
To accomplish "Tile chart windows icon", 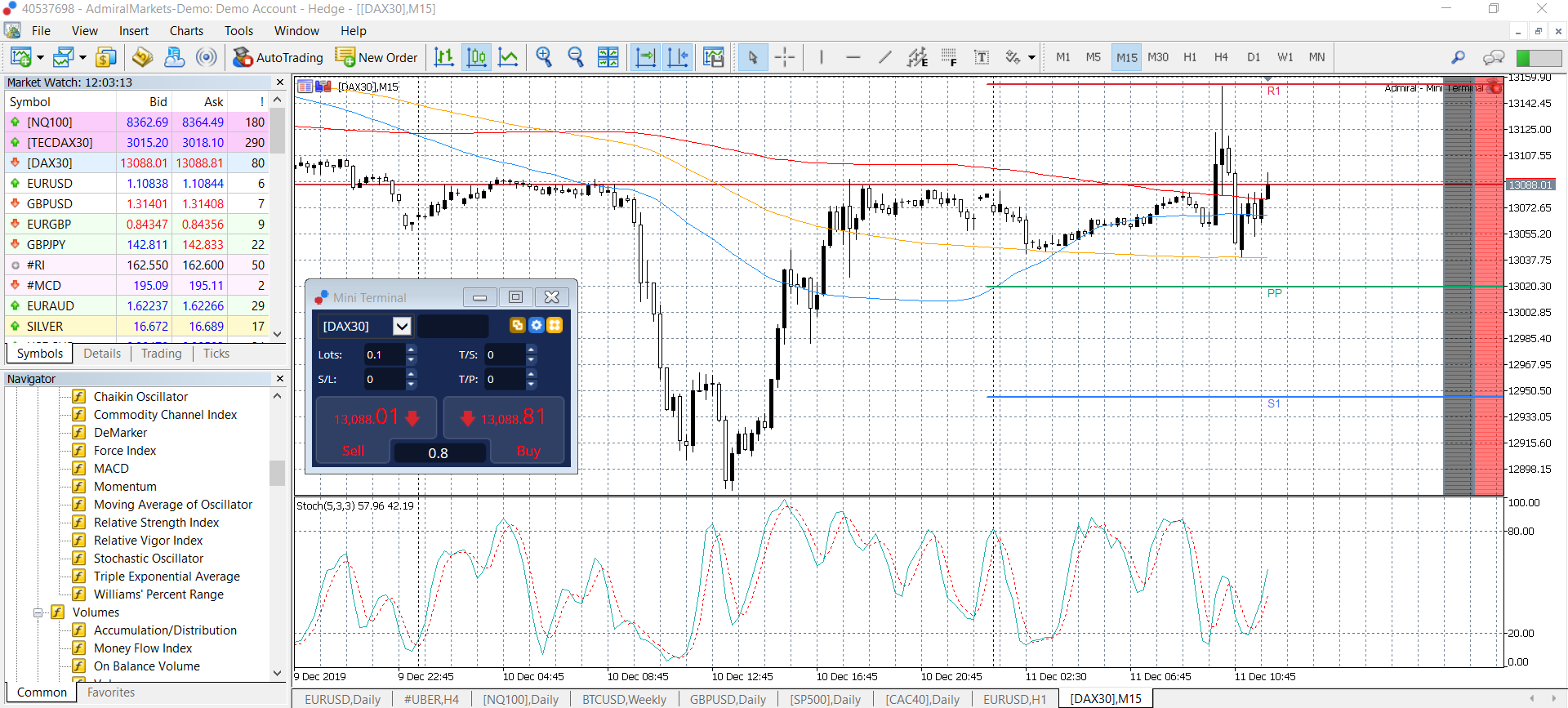I will (x=608, y=57).
